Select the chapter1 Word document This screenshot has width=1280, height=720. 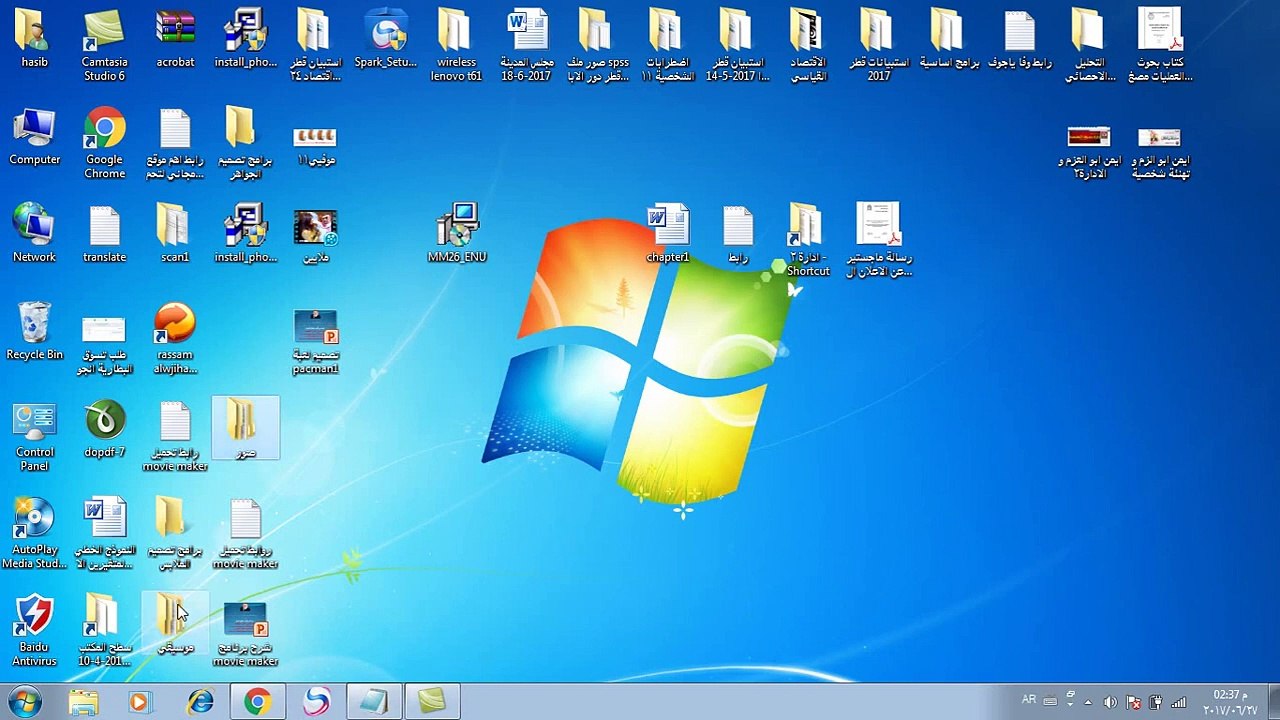[667, 233]
